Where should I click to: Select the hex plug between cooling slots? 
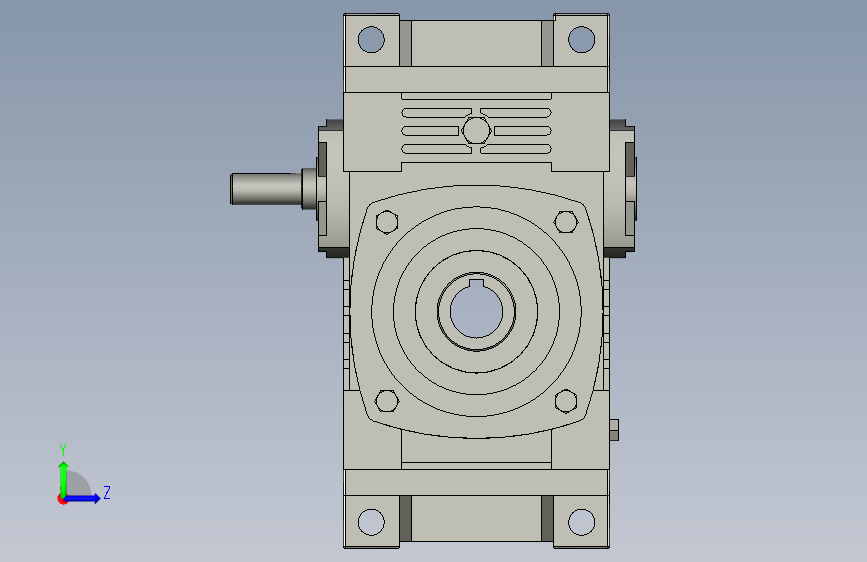click(476, 131)
